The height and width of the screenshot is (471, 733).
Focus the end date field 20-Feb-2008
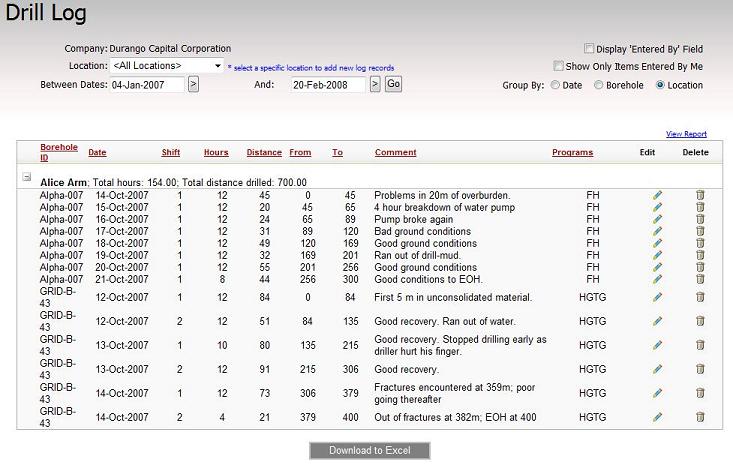[328, 85]
